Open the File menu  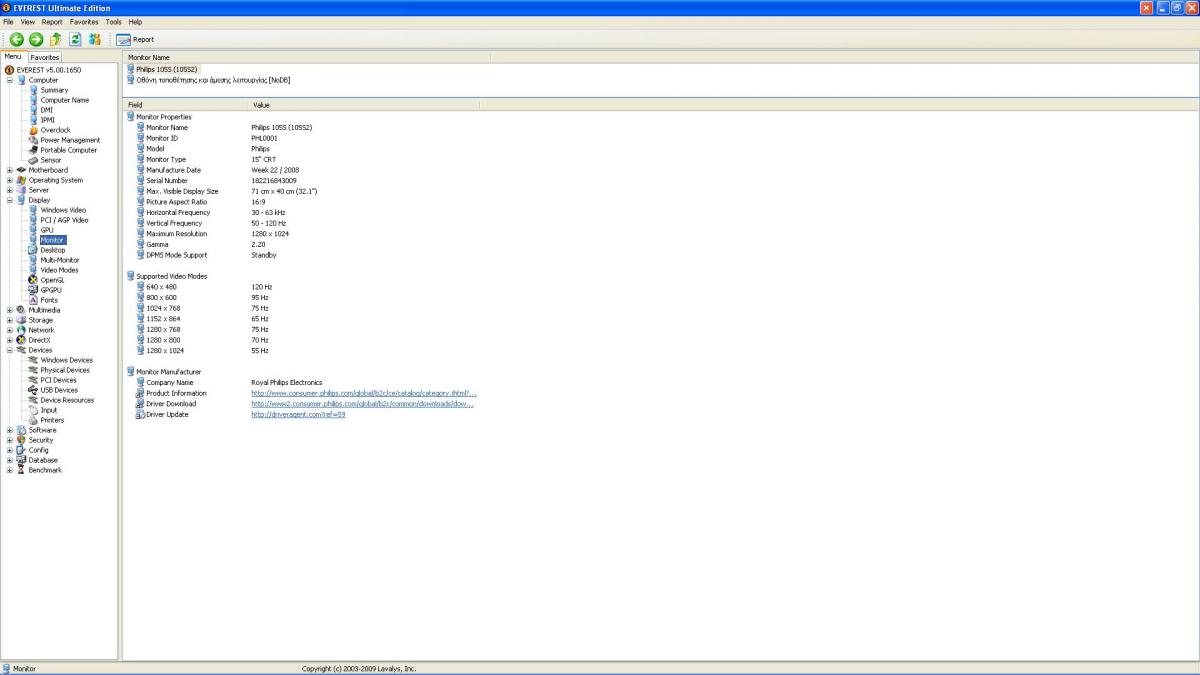click(x=8, y=21)
